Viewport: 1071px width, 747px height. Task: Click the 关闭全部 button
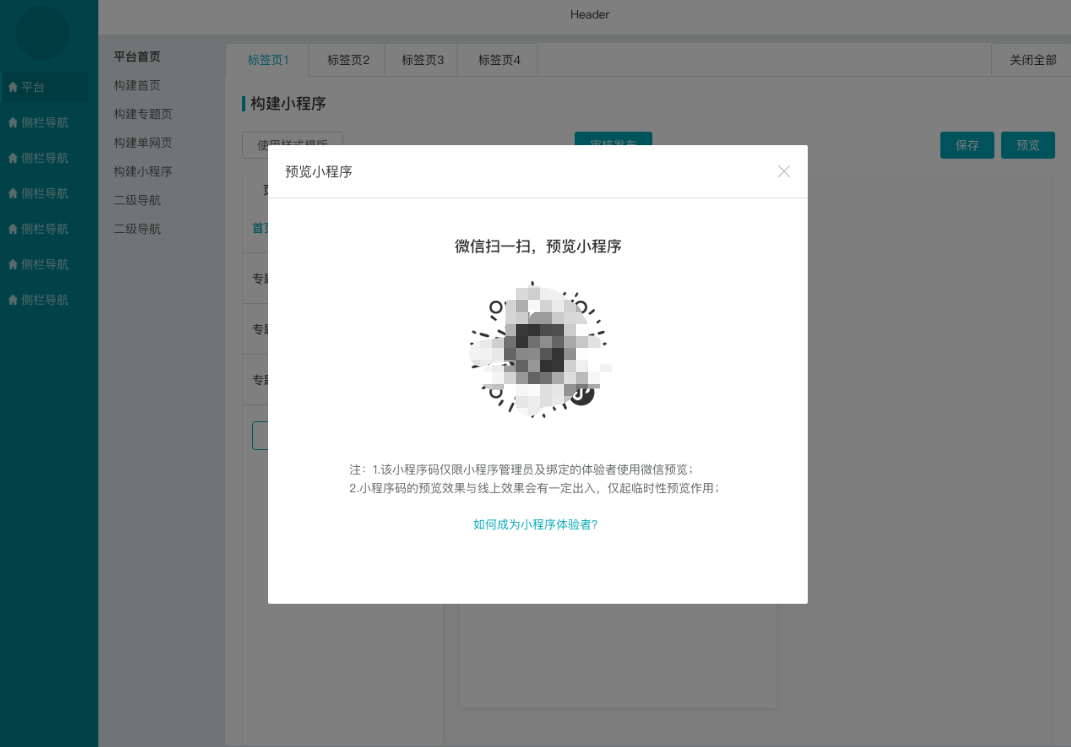(x=1032, y=60)
